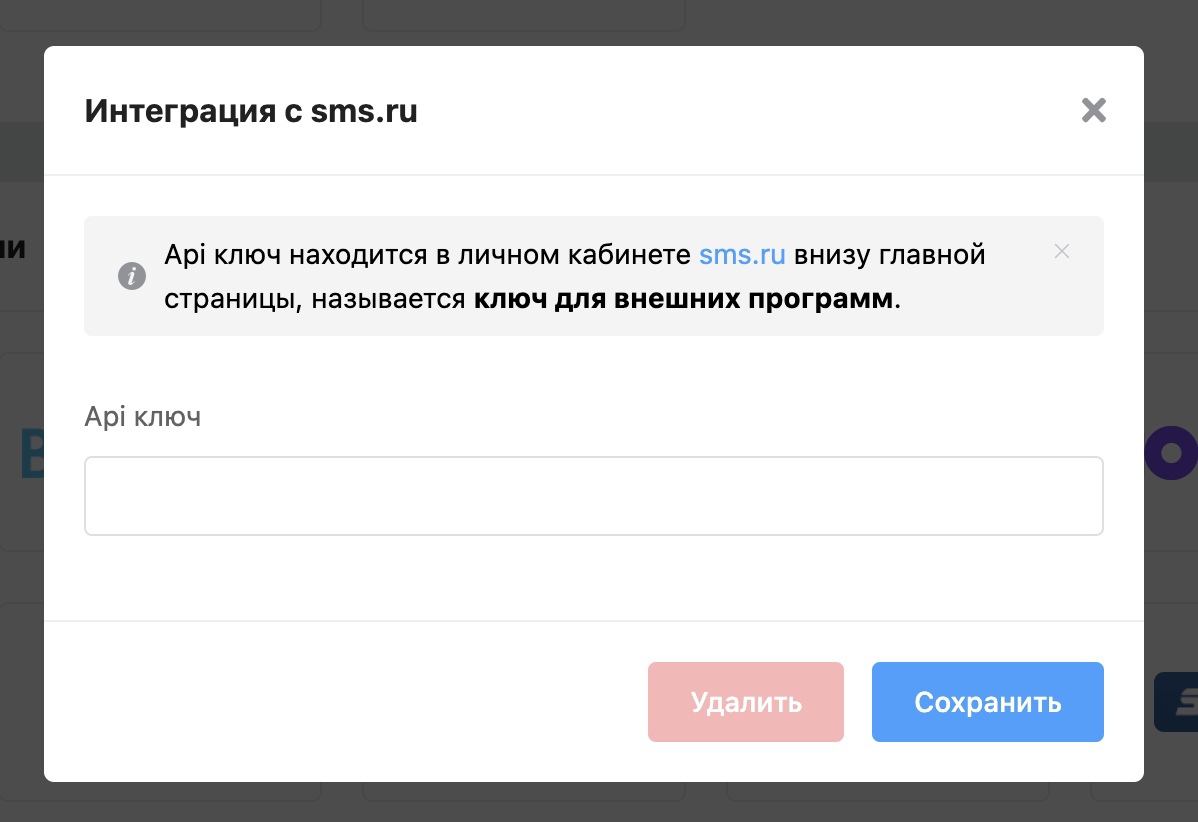The image size is (1198, 822).
Task: Click the dialog title Интеграция с sms.ru
Action: [x=251, y=111]
